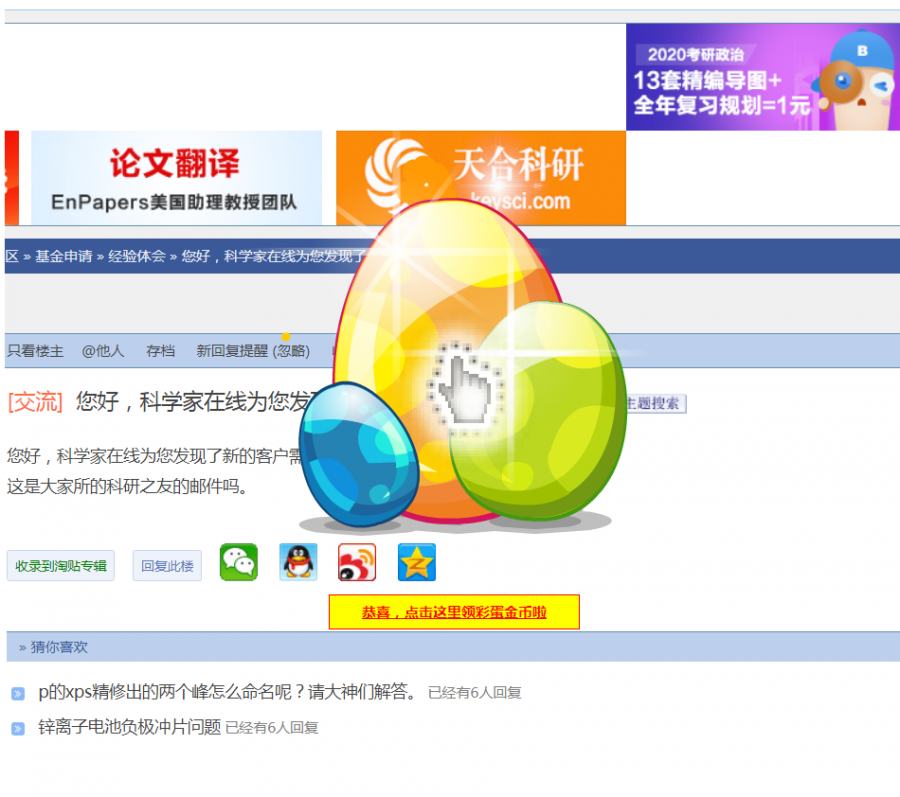Share post via WeChat icon

[239, 562]
